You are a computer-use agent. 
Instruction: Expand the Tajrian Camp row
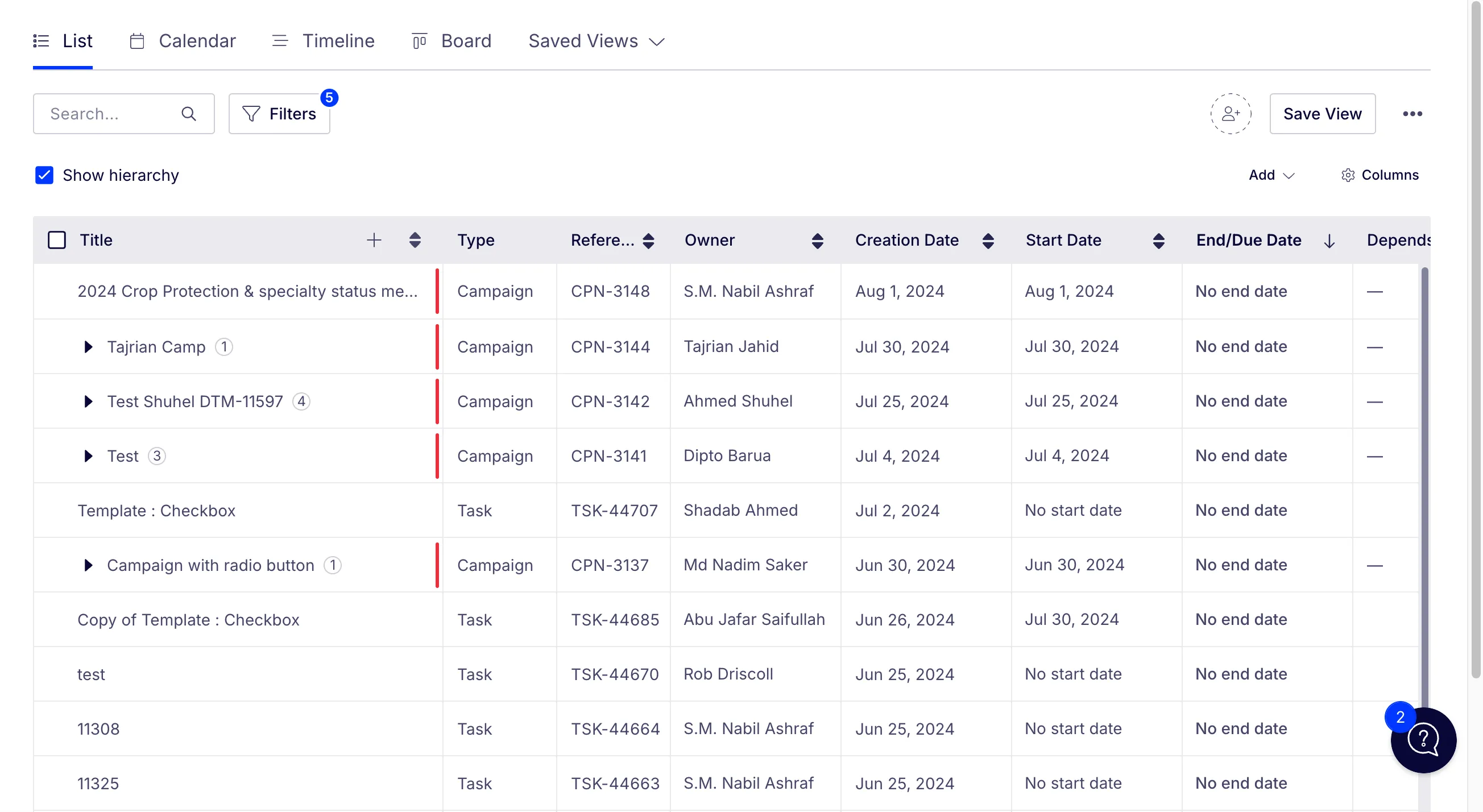point(88,347)
